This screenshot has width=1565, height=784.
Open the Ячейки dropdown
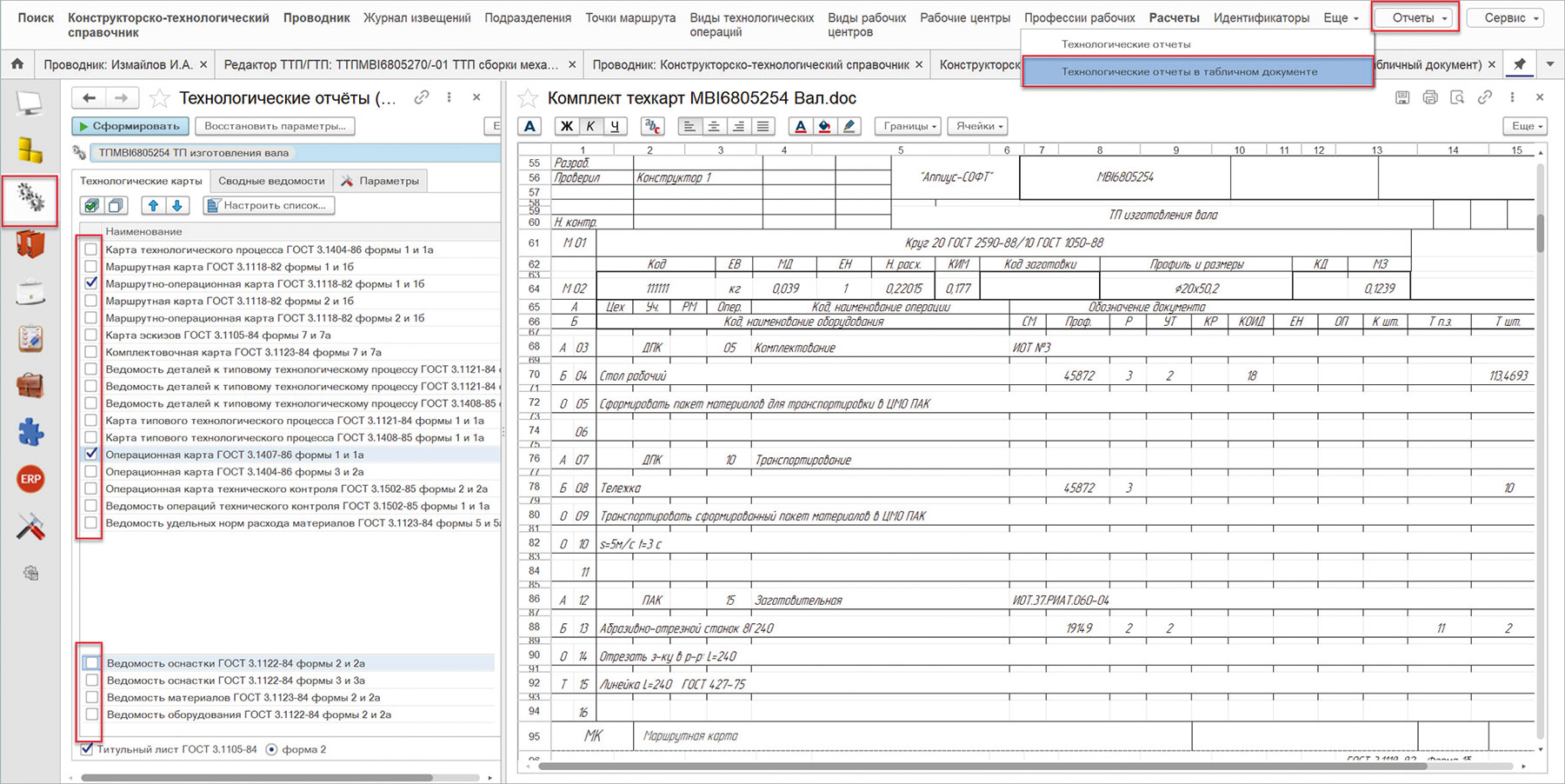pyautogui.click(x=979, y=126)
